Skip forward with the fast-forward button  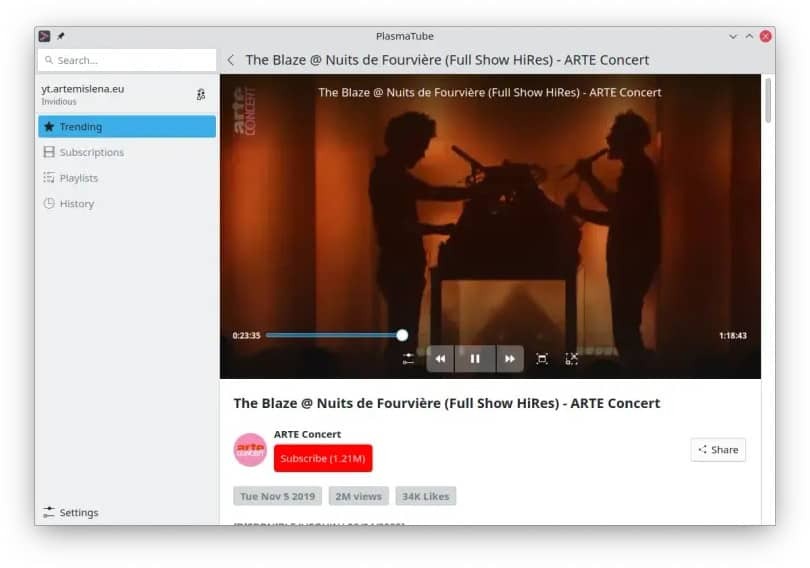click(x=510, y=359)
